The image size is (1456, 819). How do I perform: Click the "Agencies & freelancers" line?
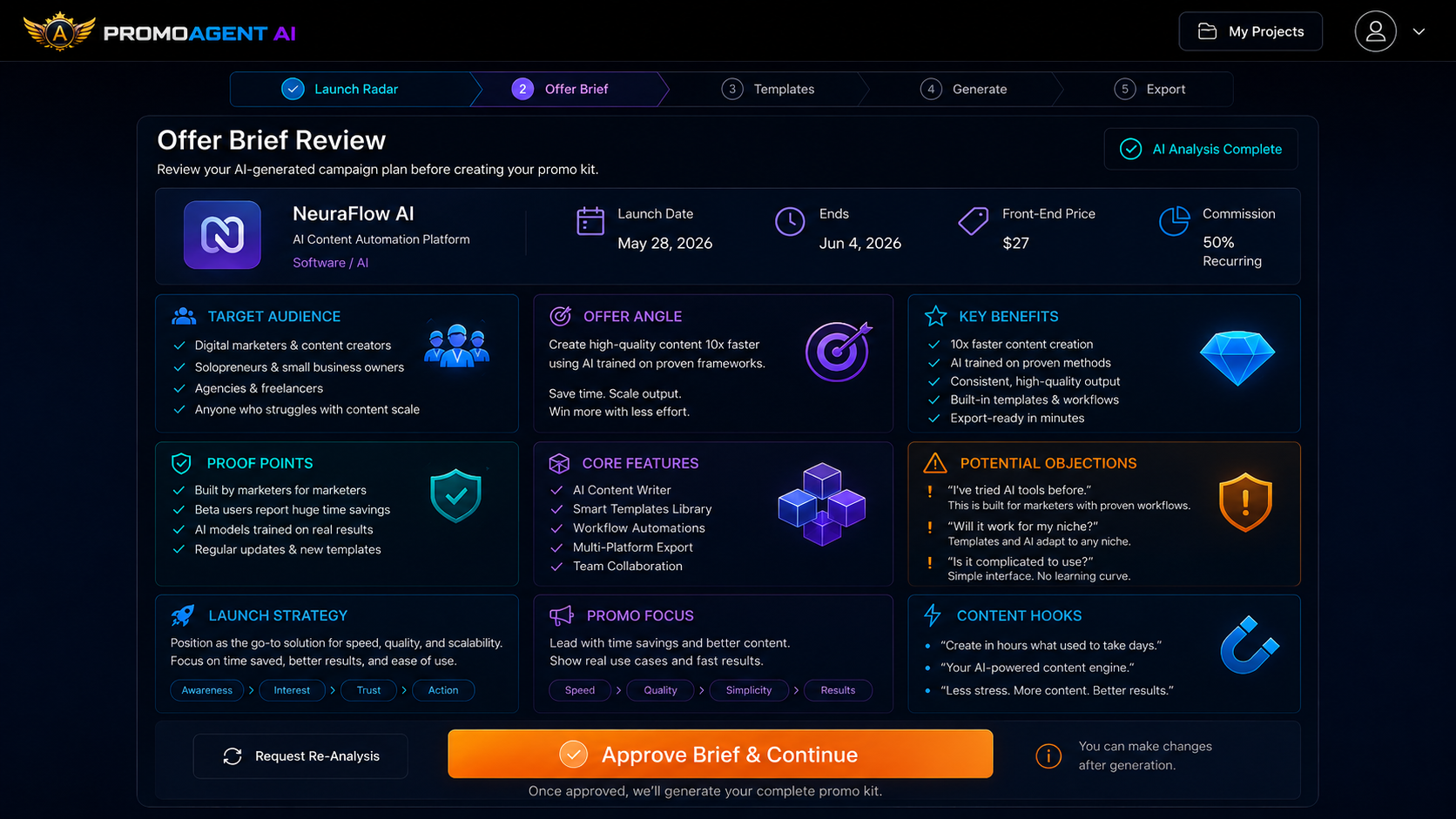pos(259,388)
